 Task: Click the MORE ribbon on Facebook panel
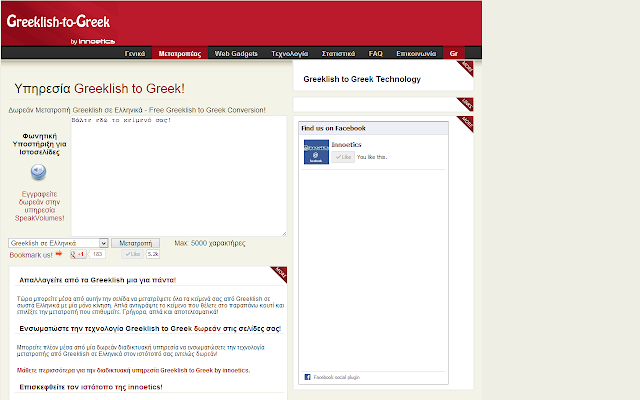(x=465, y=124)
